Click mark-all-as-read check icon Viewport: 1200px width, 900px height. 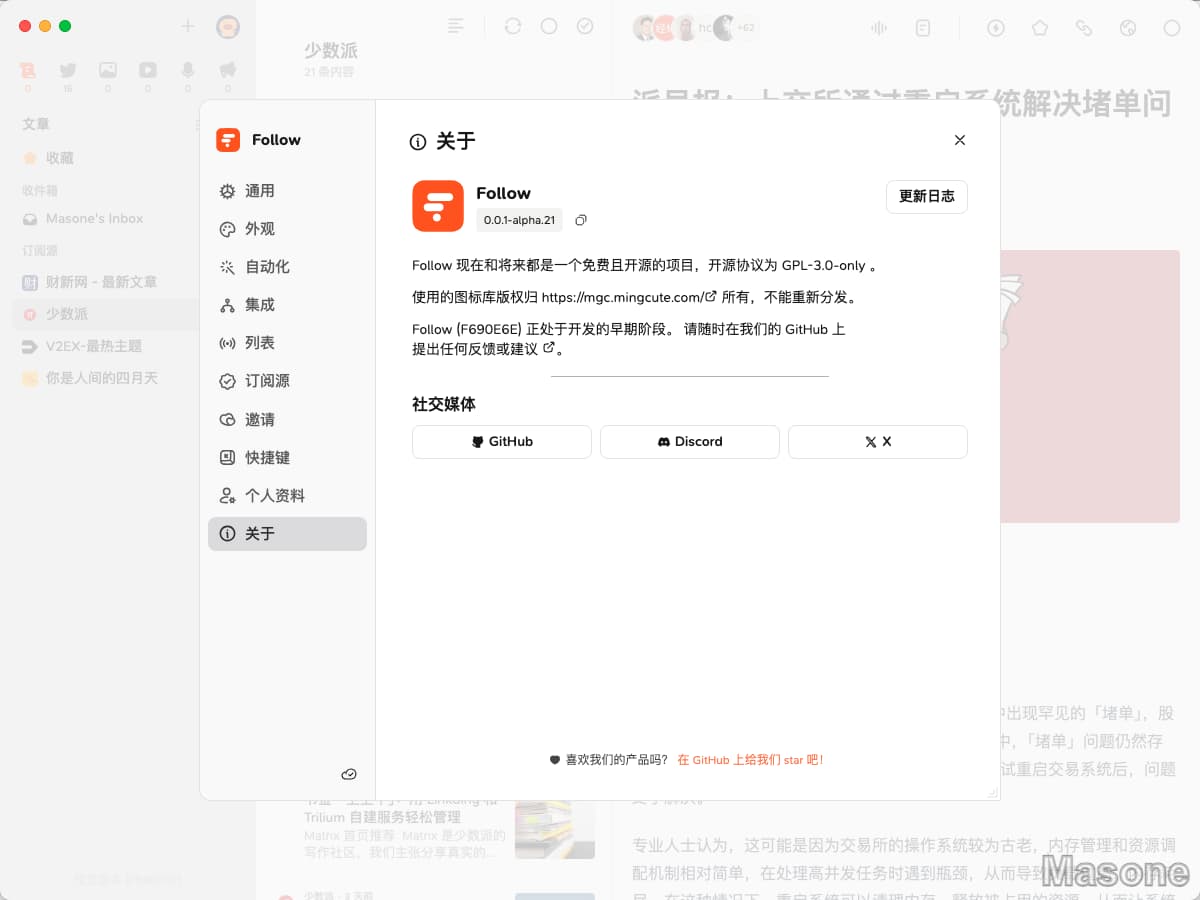[585, 26]
